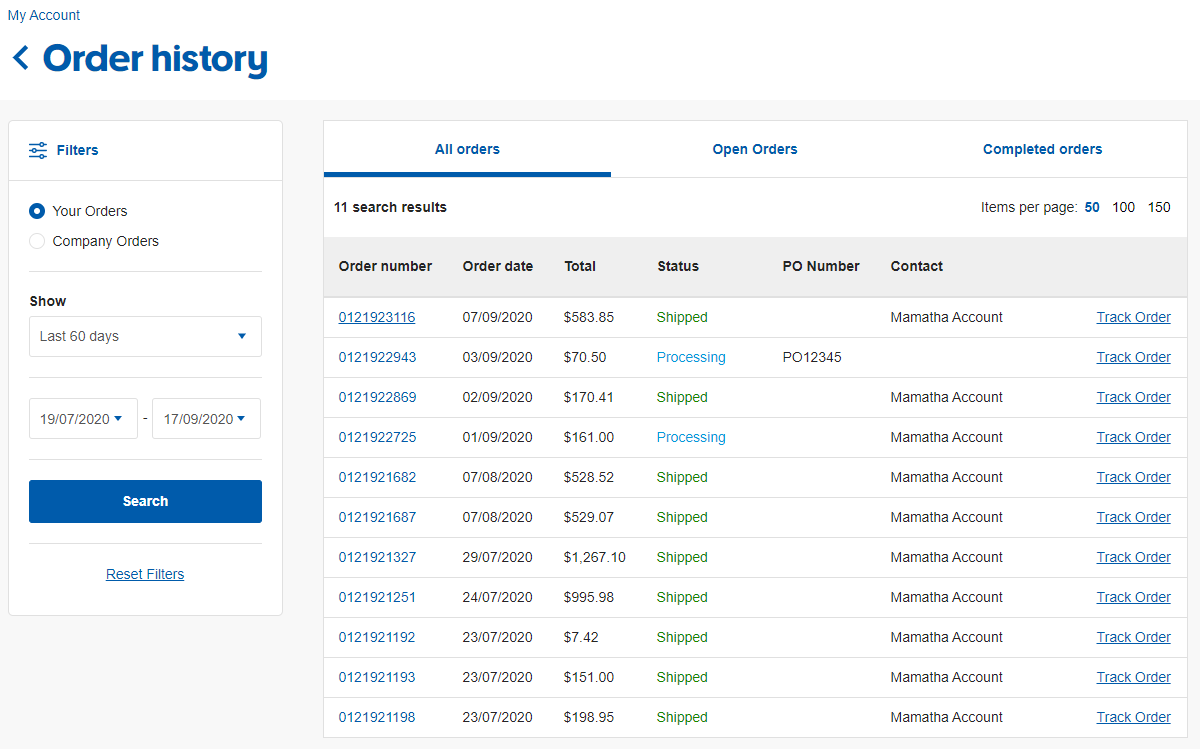
Task: Select the Company Orders radio button
Action: point(37,241)
